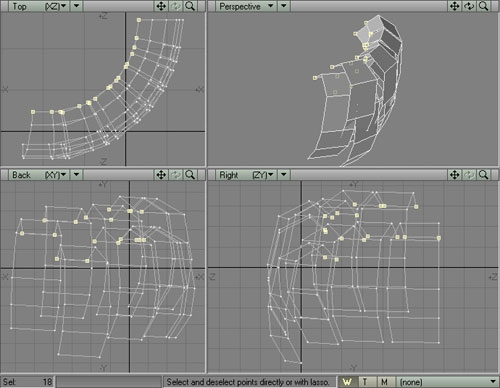The height and width of the screenshot is (388, 500).
Task: Expand the (none) vertex map dropdown
Action: 447,382
